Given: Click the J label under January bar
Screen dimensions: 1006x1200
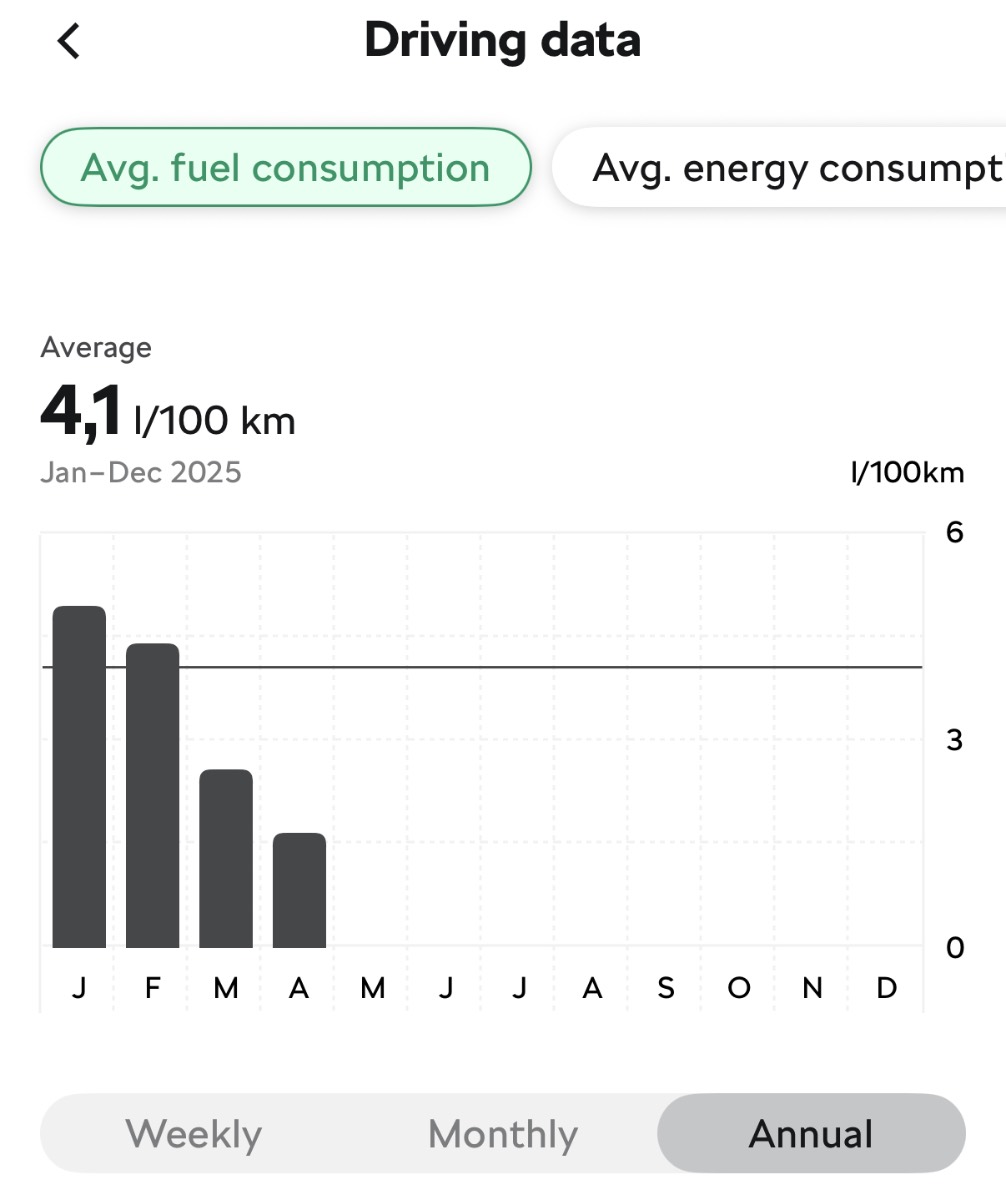Looking at the screenshot, I should point(79,988).
